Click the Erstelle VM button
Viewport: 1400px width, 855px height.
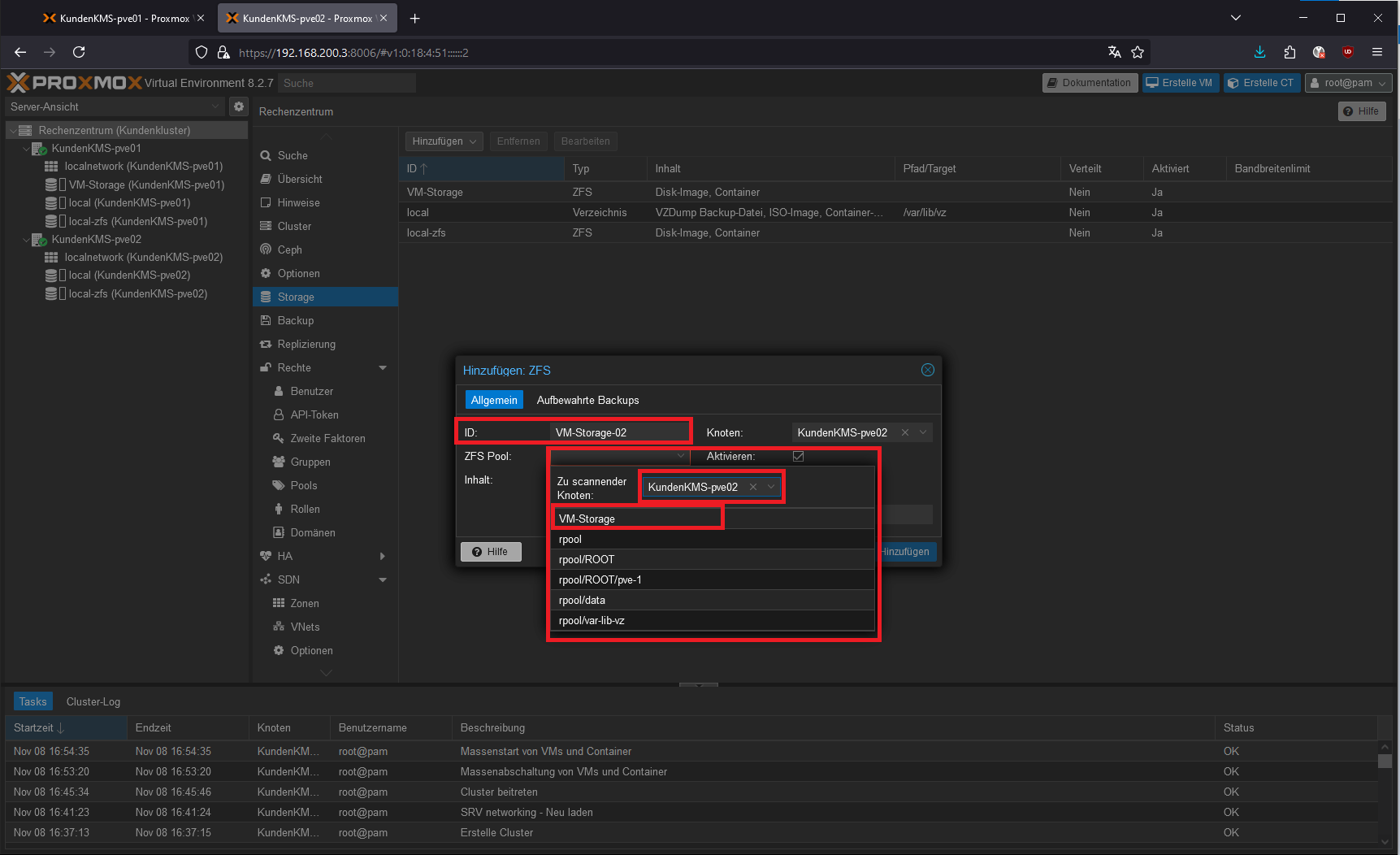pyautogui.click(x=1180, y=83)
